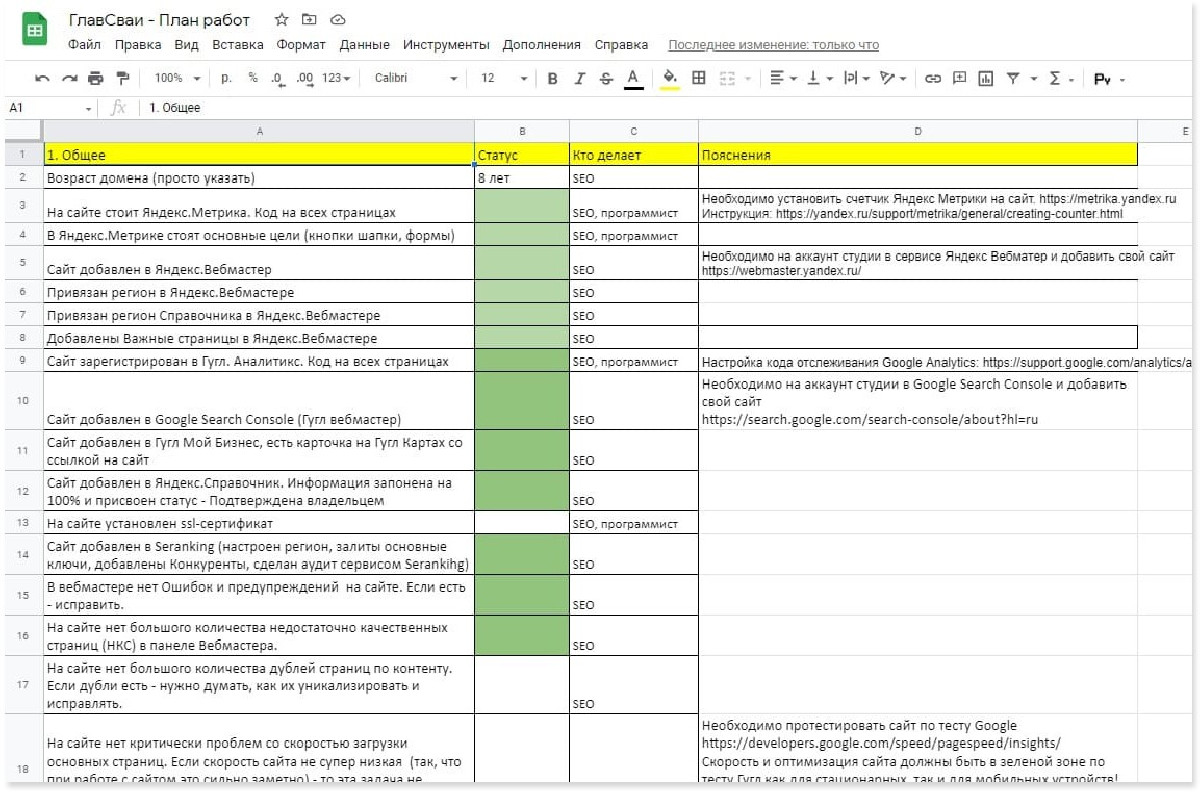Open the Вставка menu
The width and height of the screenshot is (1200, 794).
[x=238, y=45]
